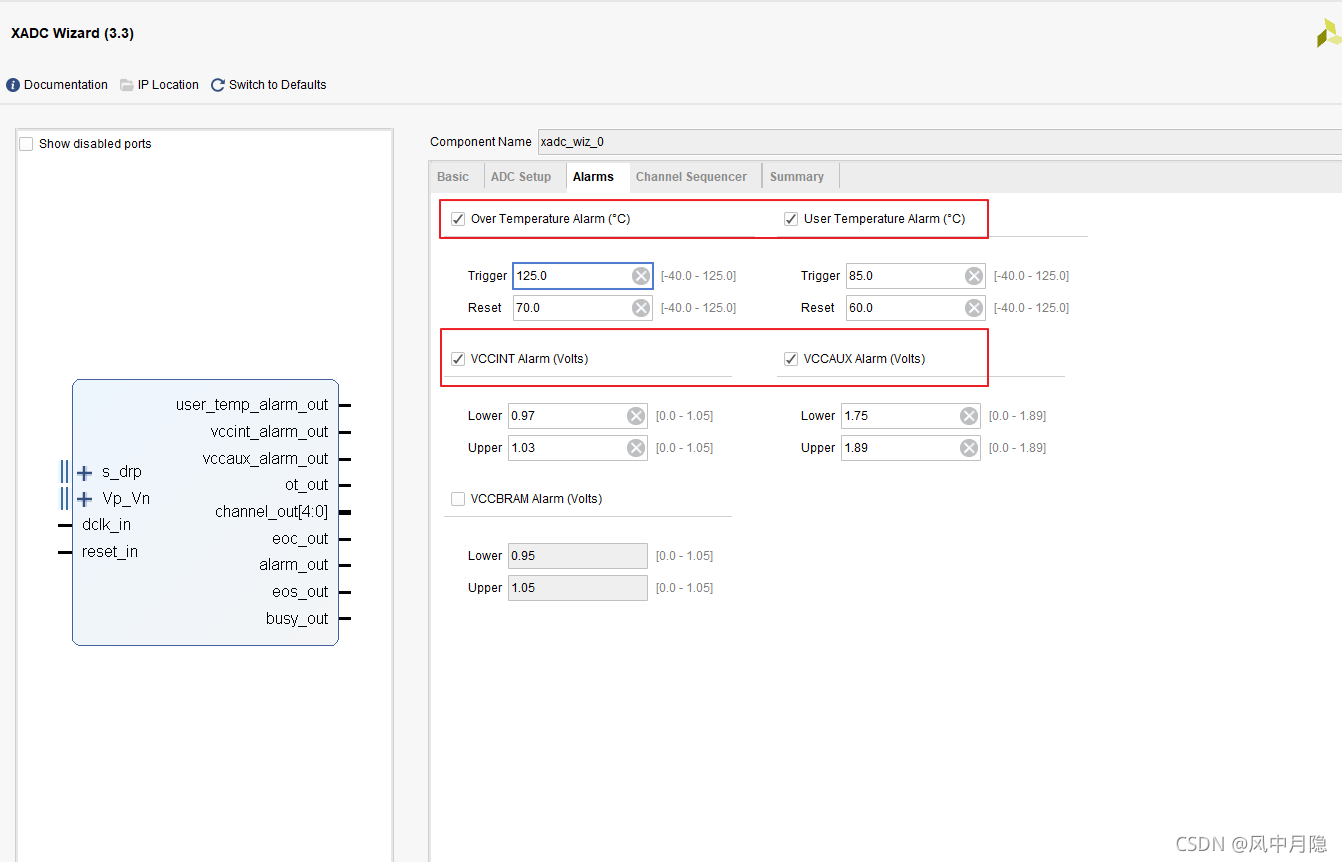Viewport: 1342px width, 862px height.
Task: Click the Component Name field
Action: click(940, 142)
